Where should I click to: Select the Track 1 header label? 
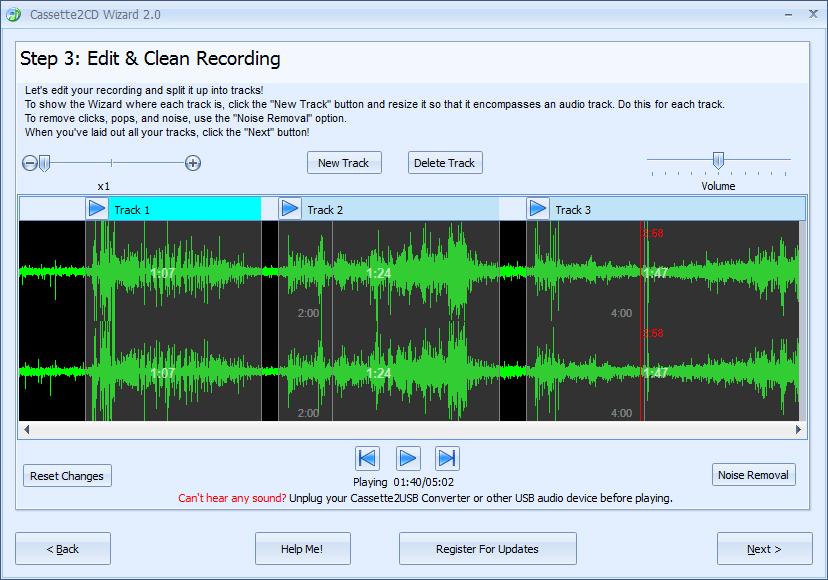pos(132,209)
